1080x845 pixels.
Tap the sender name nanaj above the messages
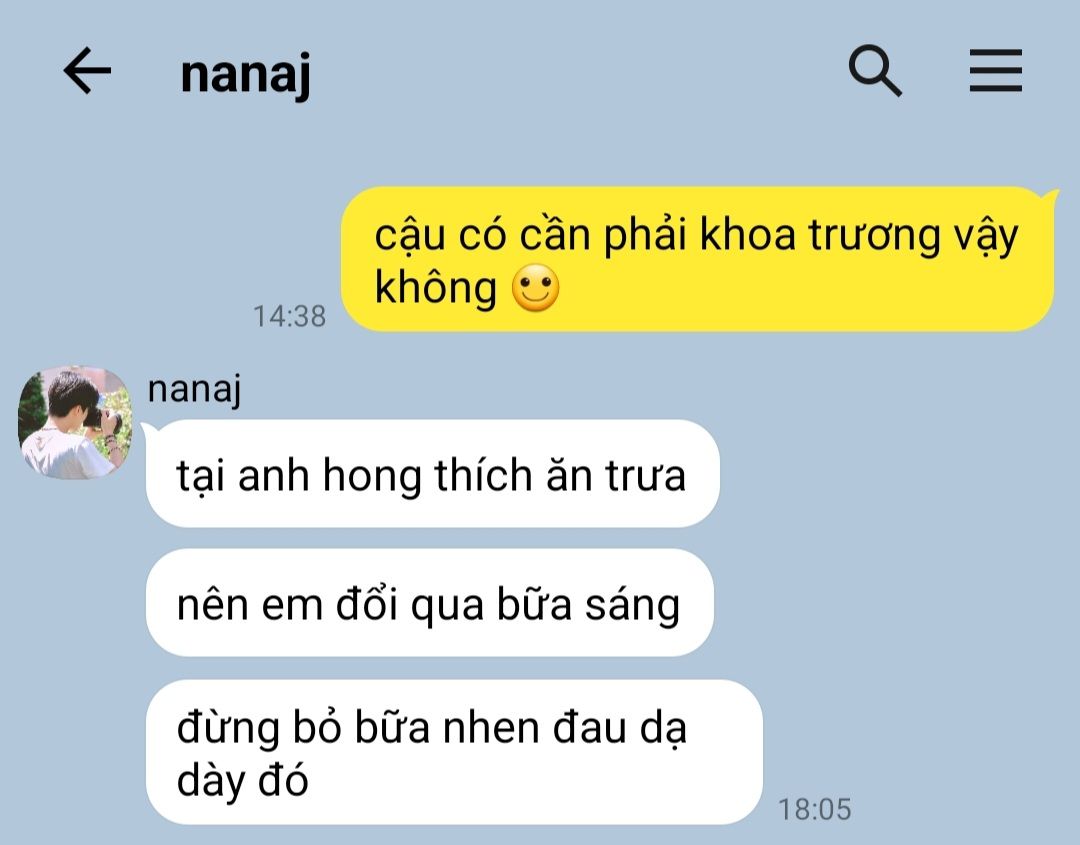(194, 389)
